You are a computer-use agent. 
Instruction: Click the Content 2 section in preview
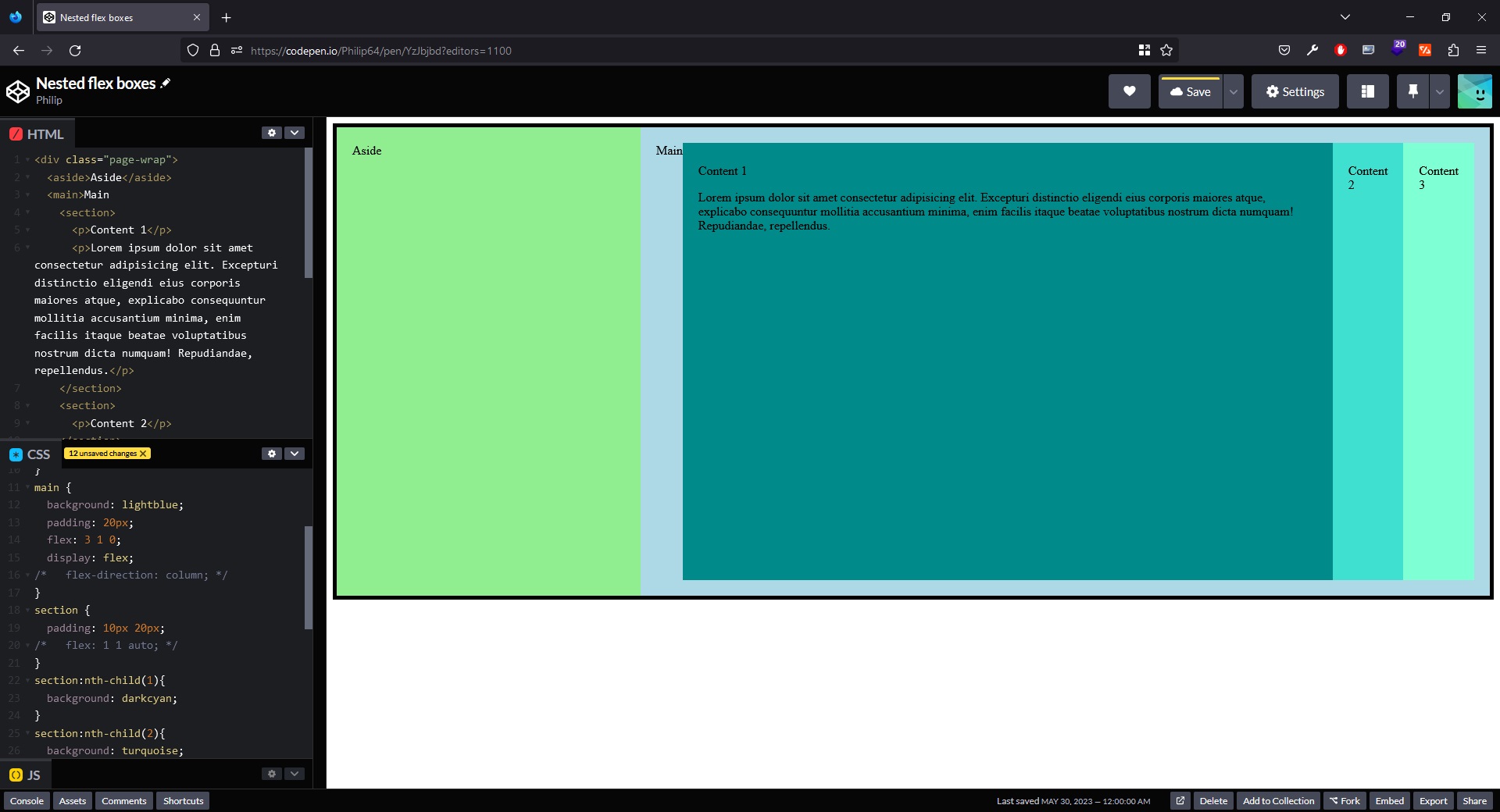point(1368,361)
